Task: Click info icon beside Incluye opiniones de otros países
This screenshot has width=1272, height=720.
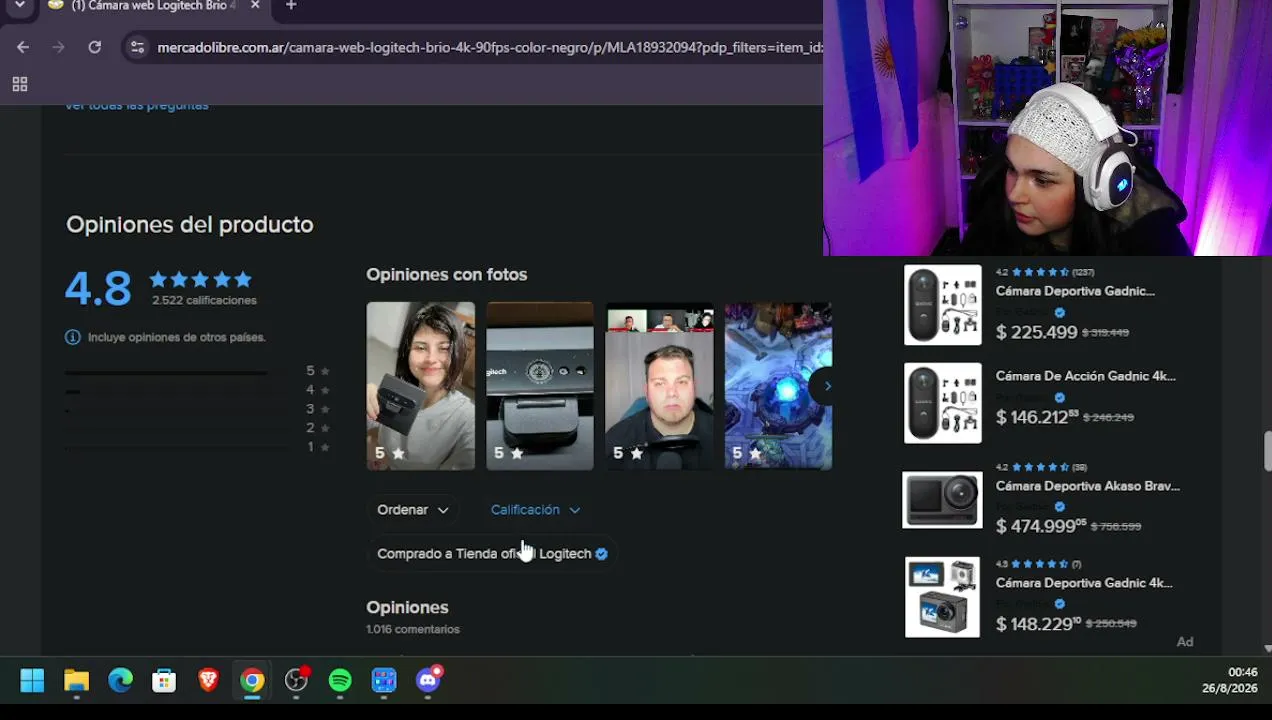Action: coord(72,337)
